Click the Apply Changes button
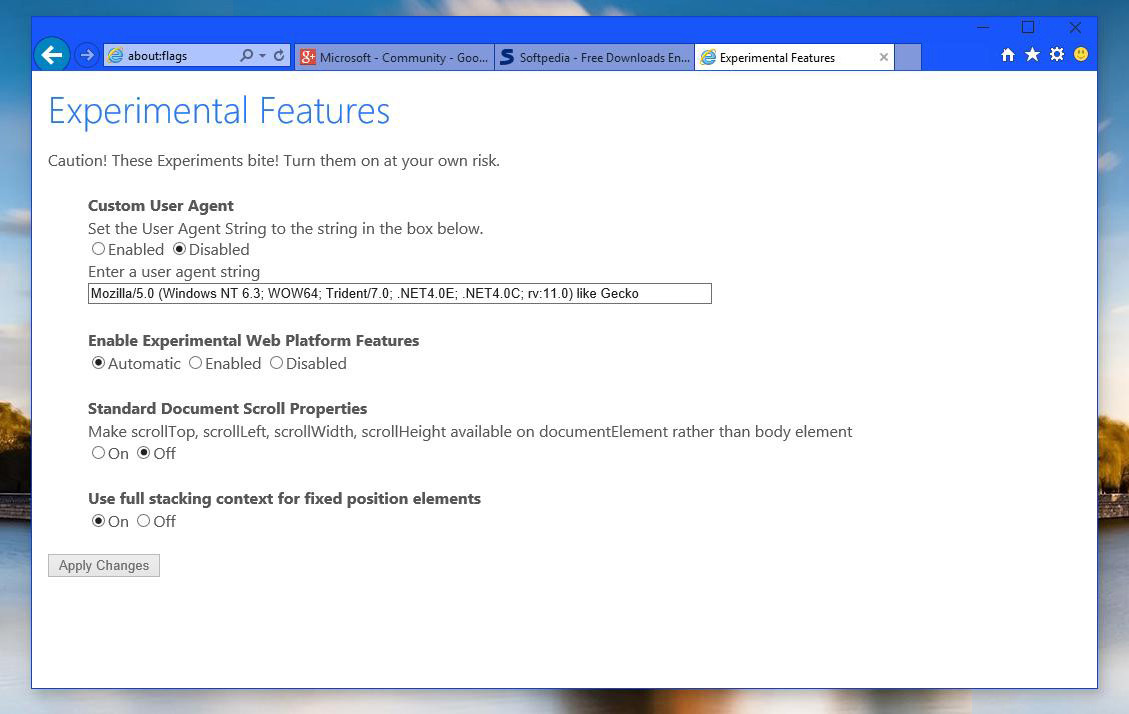Screen dimensions: 1129x714 104,565
